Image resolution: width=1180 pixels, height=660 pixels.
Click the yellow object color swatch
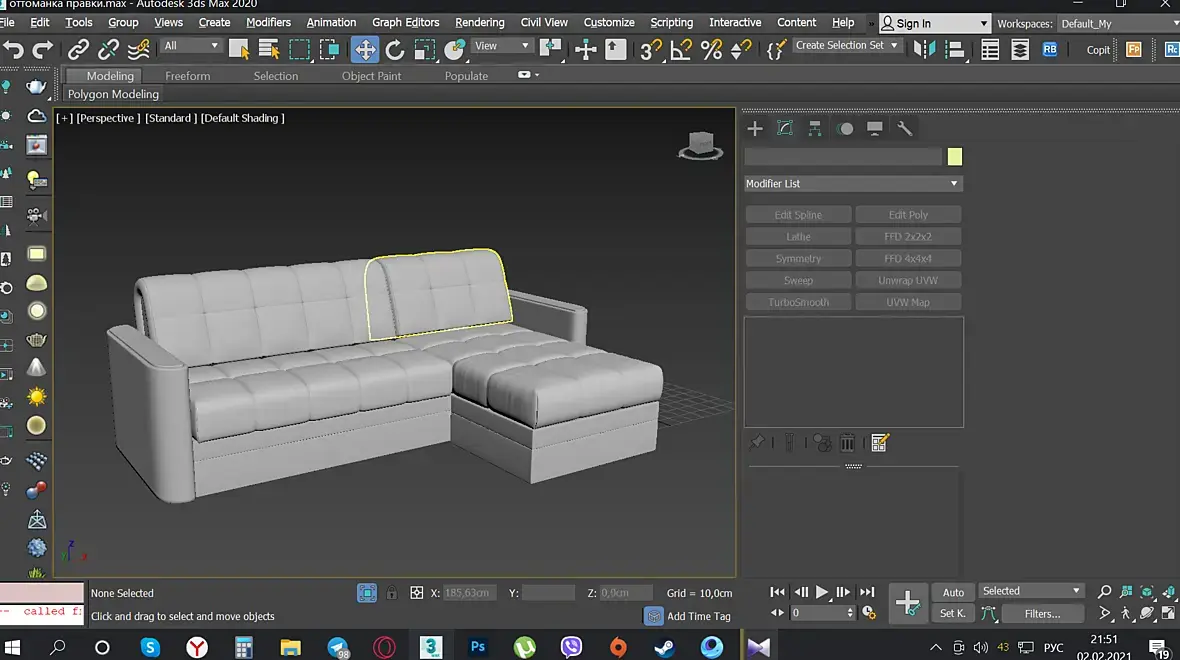point(955,157)
